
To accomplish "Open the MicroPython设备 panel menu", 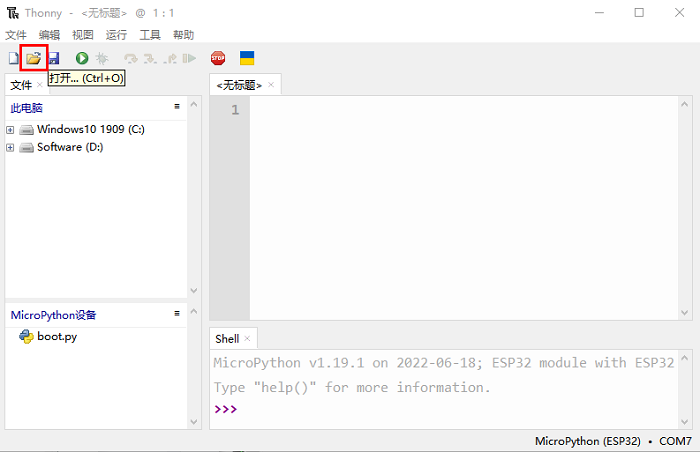I will click(177, 314).
